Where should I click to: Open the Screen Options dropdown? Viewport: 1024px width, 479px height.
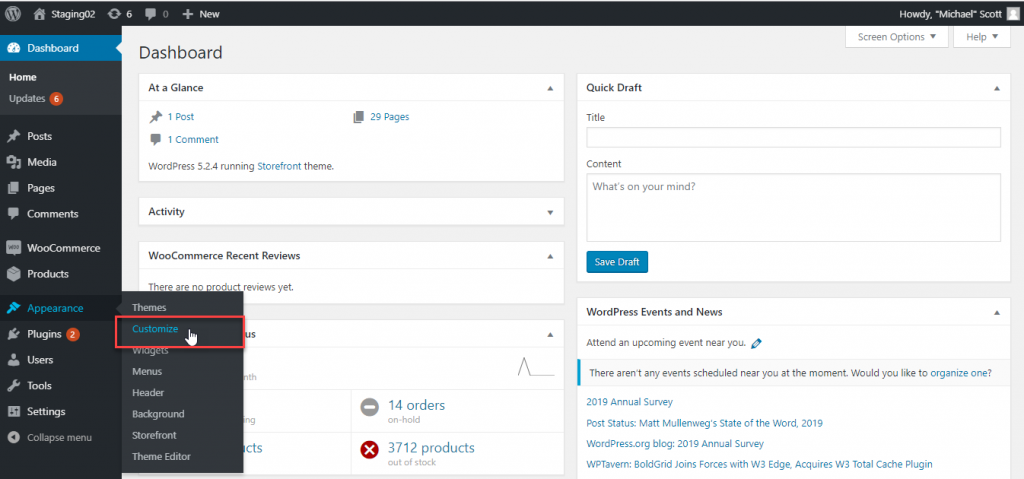[x=897, y=37]
